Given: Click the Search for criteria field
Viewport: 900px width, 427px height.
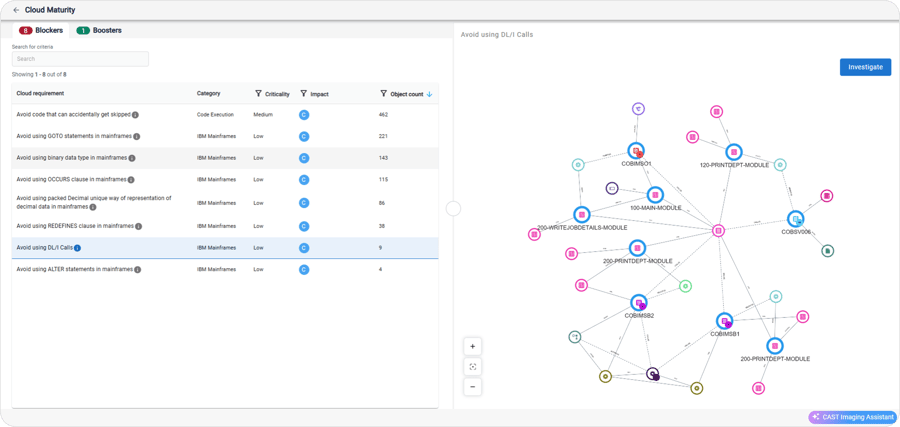Looking at the screenshot, I should 80,59.
